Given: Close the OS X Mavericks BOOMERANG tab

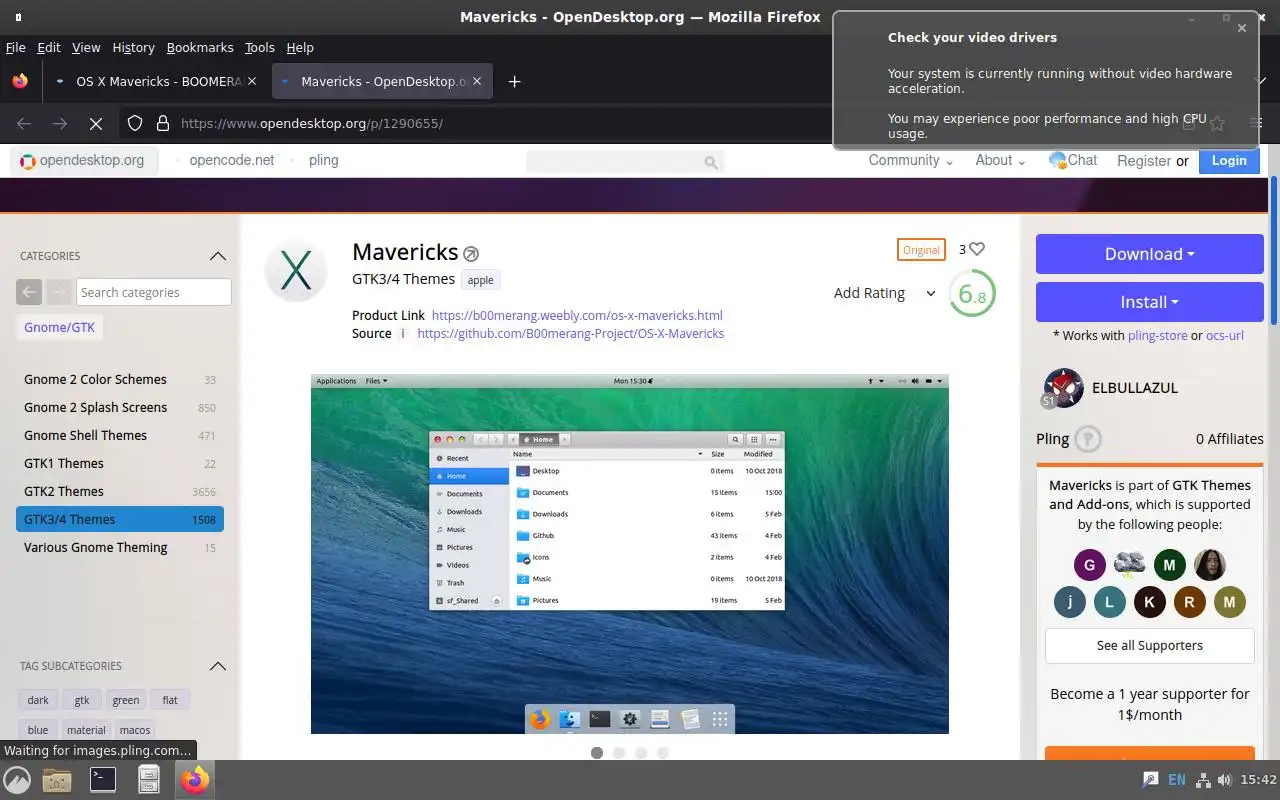Looking at the screenshot, I should click(x=251, y=82).
